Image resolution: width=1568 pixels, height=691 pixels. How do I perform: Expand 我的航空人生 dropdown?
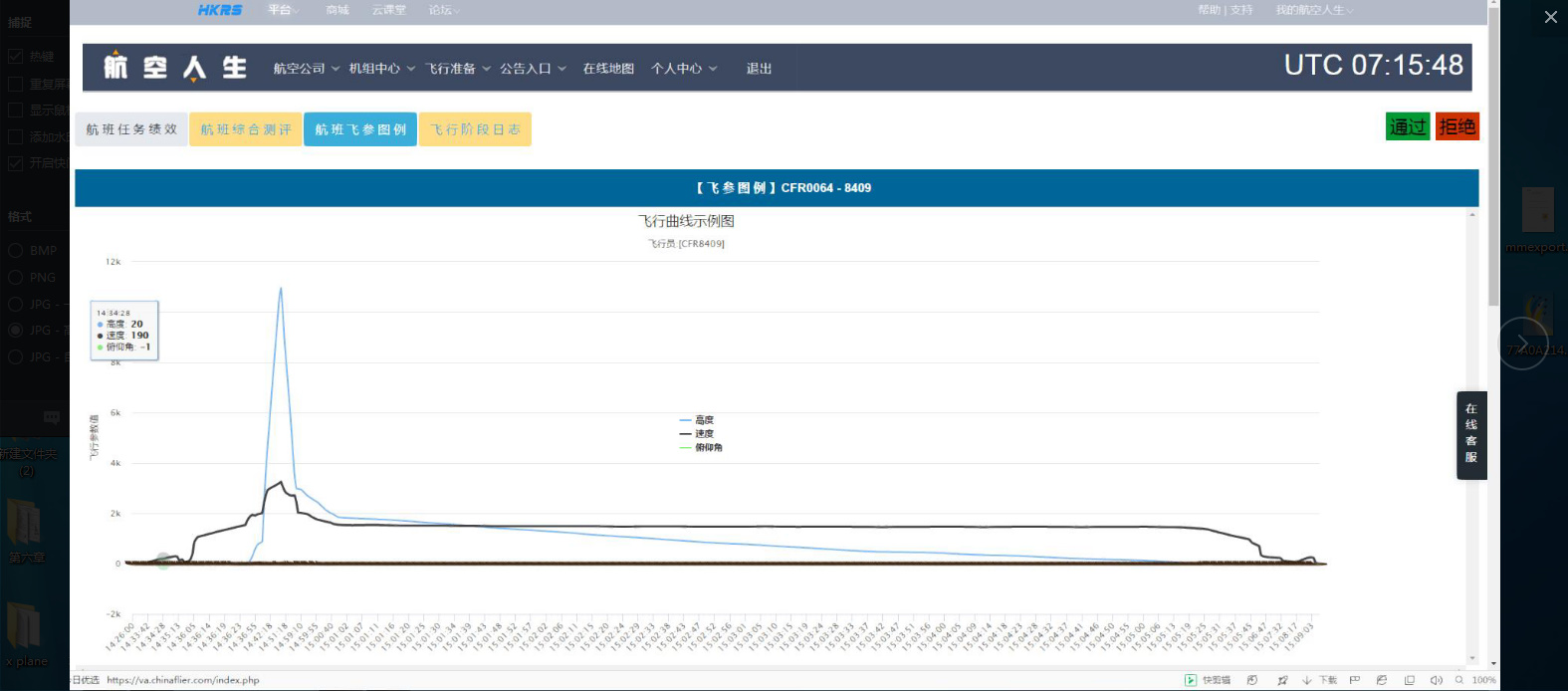(x=1314, y=10)
